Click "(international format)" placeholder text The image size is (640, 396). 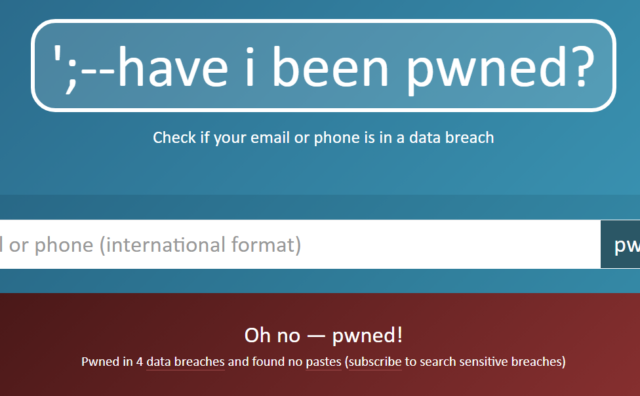coord(200,245)
